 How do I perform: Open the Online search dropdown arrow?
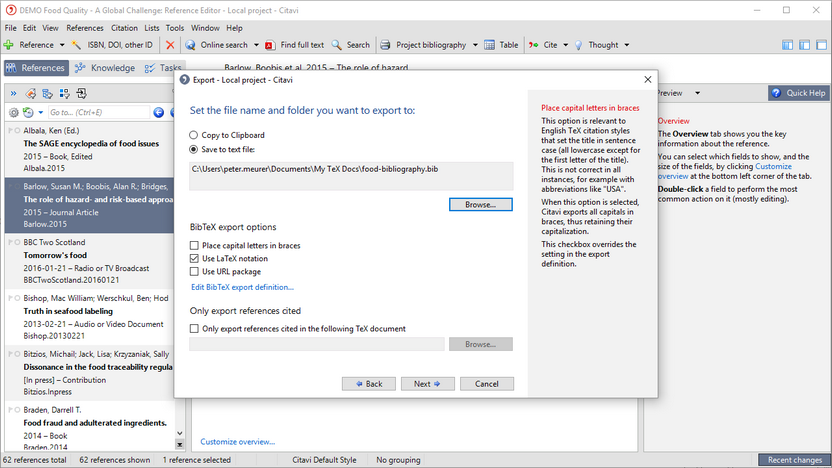coord(256,45)
